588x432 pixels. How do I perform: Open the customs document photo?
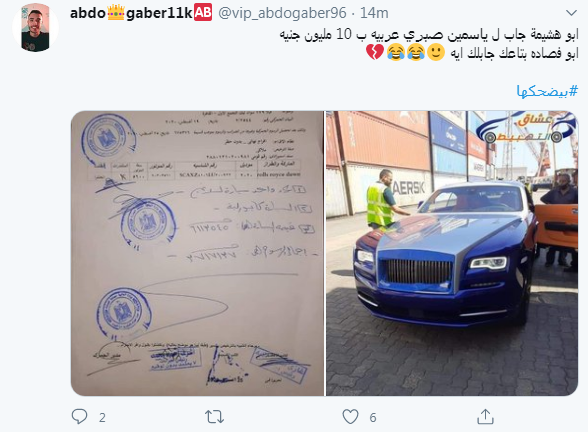(x=197, y=253)
